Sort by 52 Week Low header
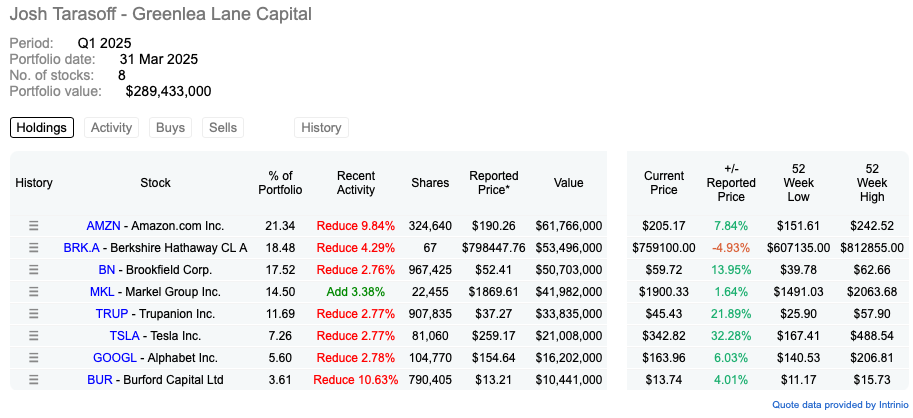Image resolution: width=913 pixels, height=418 pixels. point(798,183)
